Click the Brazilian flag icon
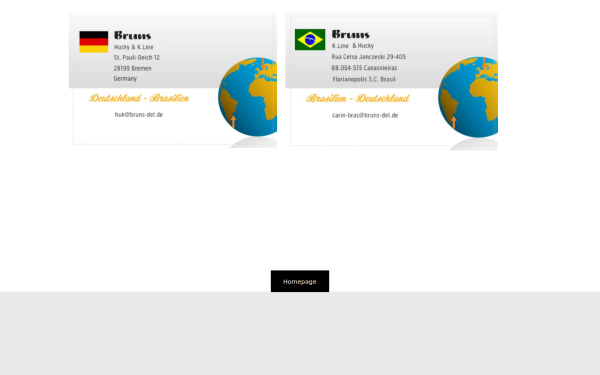This screenshot has width=600, height=375. 310,39
